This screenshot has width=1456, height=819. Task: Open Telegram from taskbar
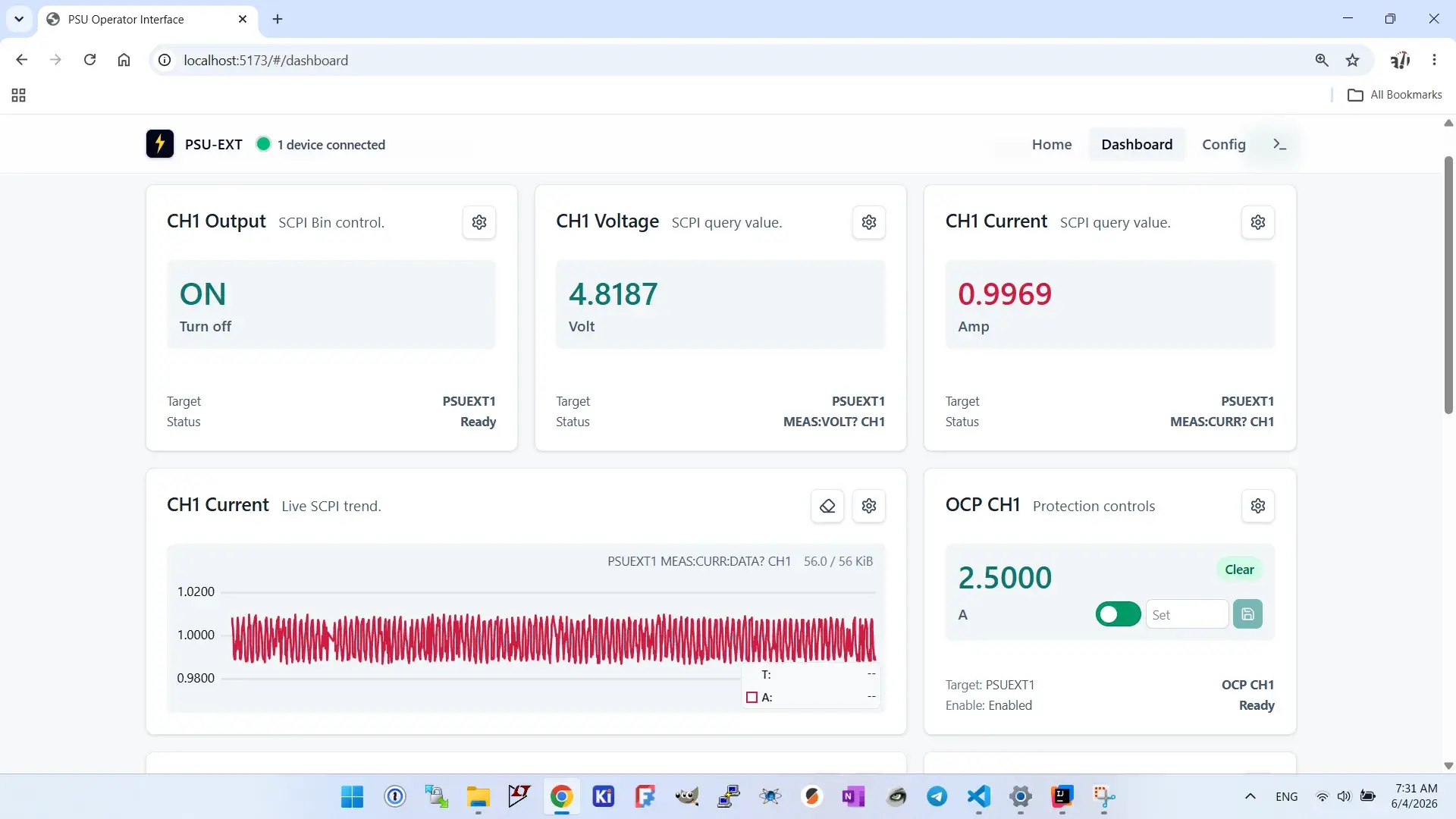point(937,796)
